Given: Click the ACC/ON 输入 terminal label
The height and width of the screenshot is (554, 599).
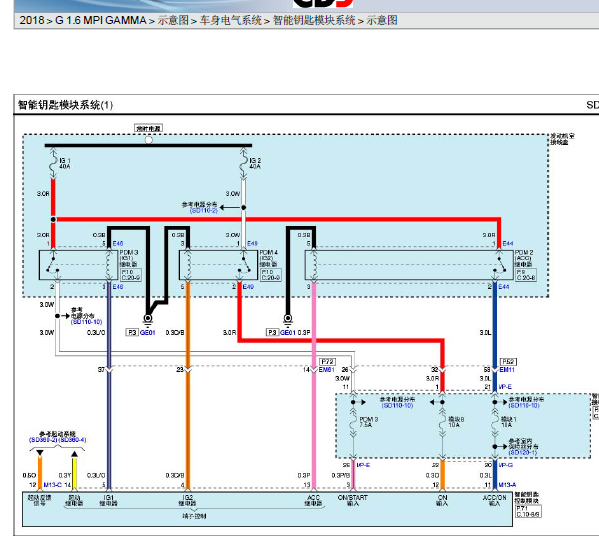Looking at the screenshot, I should [x=495, y=501].
